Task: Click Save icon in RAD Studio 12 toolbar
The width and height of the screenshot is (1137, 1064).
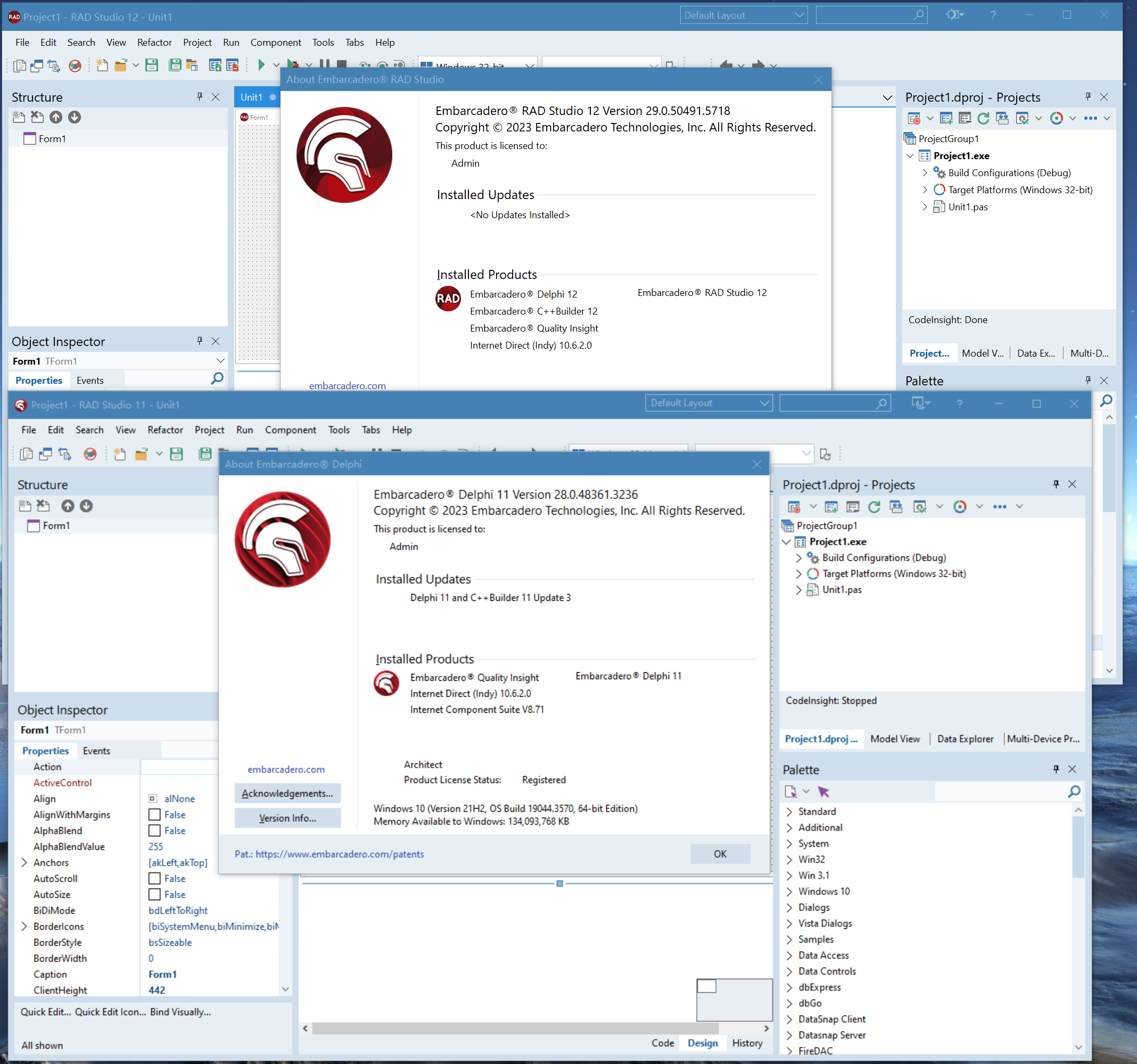Action: click(x=152, y=65)
